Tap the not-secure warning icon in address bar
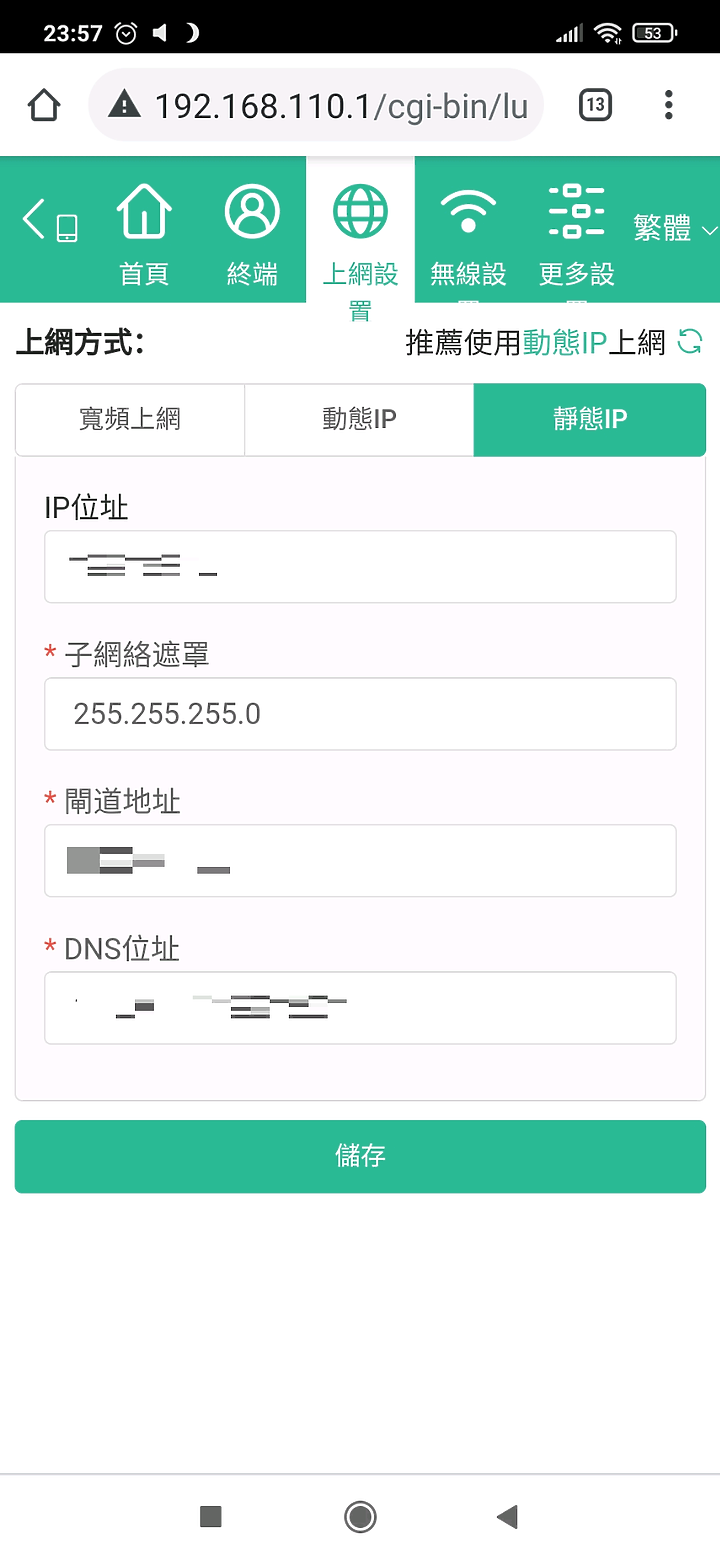The image size is (720, 1560). (x=124, y=105)
